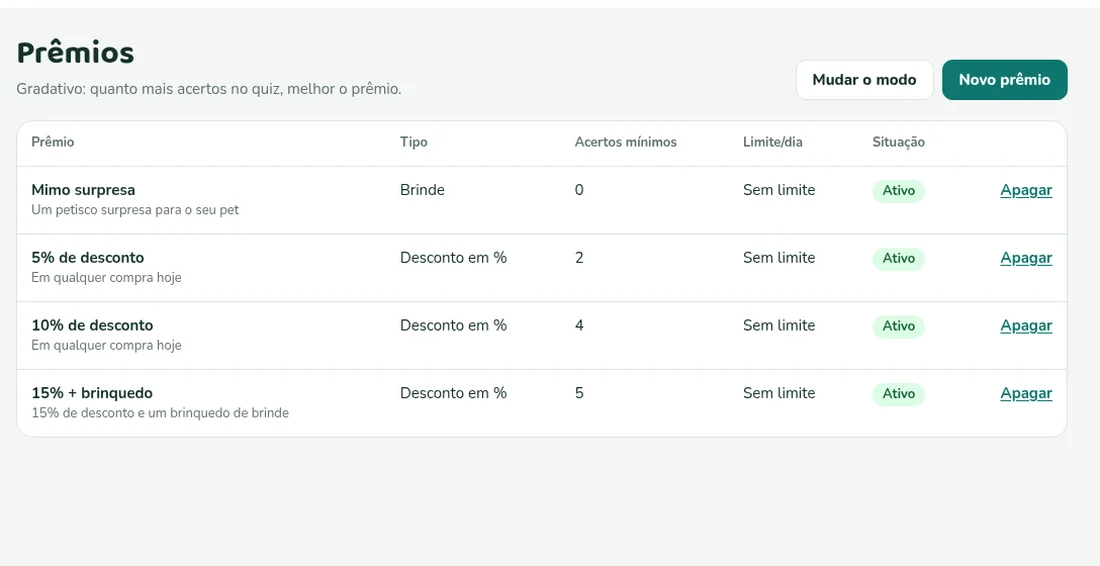Click 'Em qualquer compra hoje' under 5% de desconto
The height and width of the screenshot is (566, 1100).
[107, 278]
